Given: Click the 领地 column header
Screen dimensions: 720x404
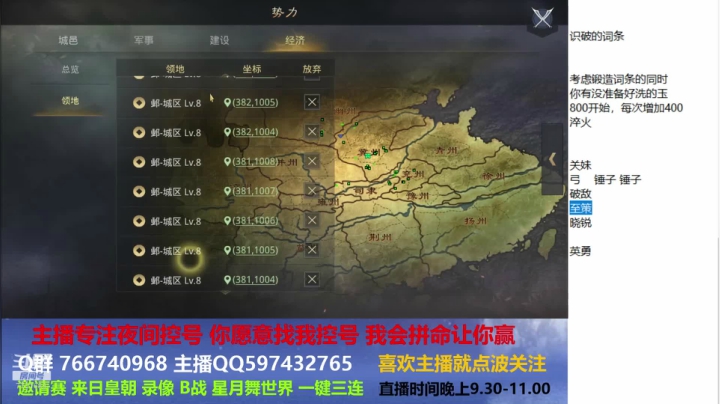Looking at the screenshot, I should [x=175, y=69].
